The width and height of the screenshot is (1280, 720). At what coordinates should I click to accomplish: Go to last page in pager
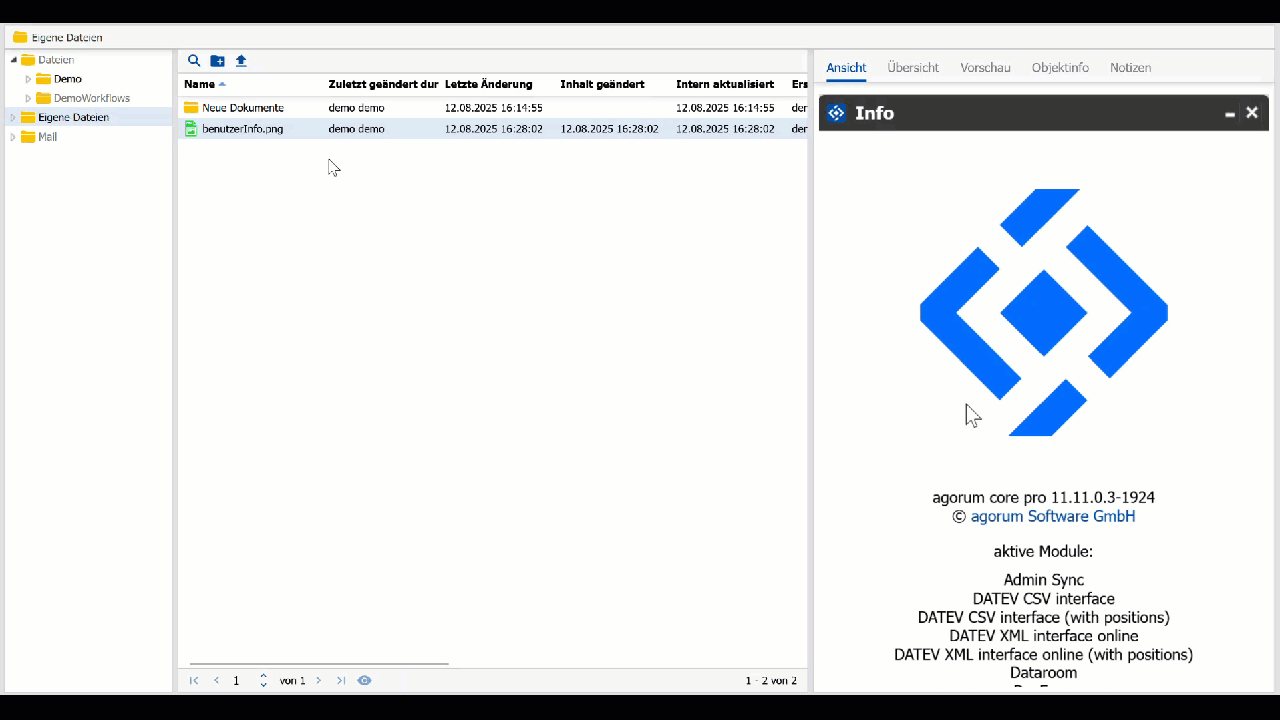tap(341, 681)
